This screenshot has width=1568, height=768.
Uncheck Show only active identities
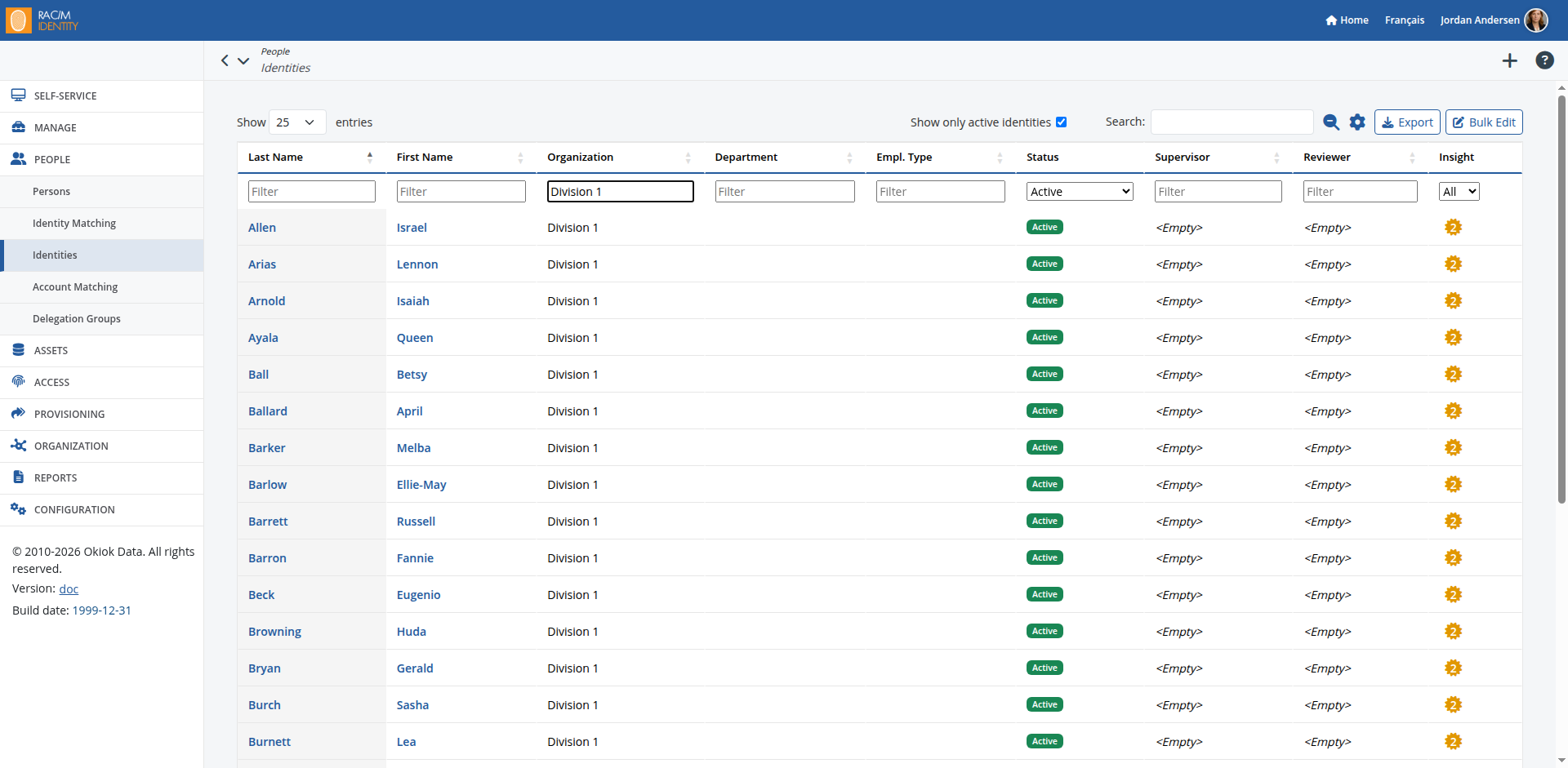(x=1061, y=122)
